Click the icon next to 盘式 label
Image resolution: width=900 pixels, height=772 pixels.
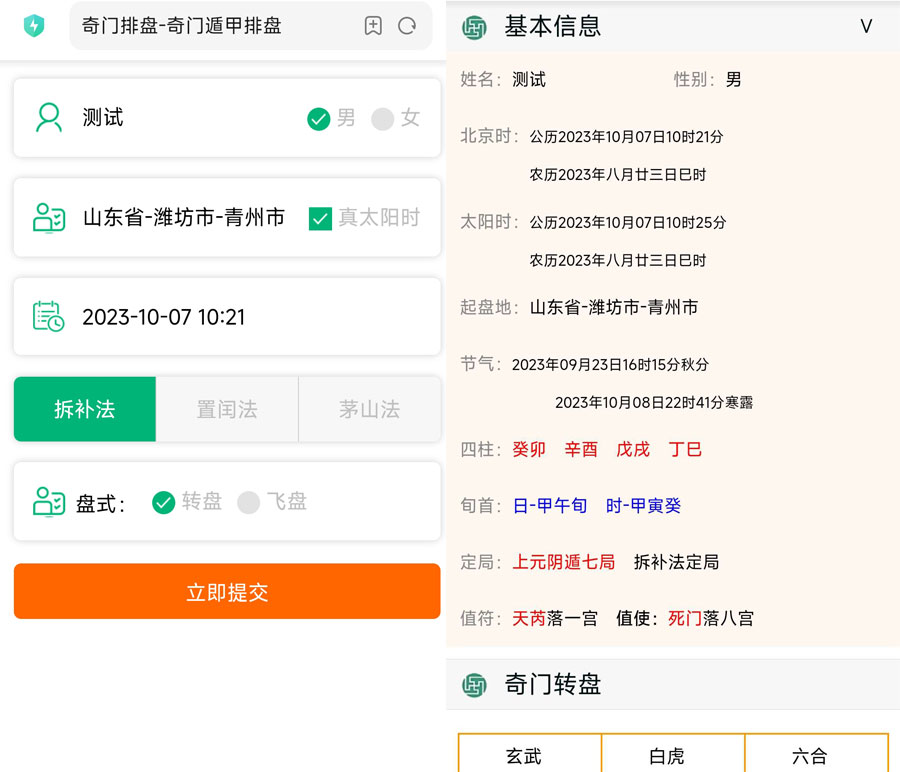[47, 503]
